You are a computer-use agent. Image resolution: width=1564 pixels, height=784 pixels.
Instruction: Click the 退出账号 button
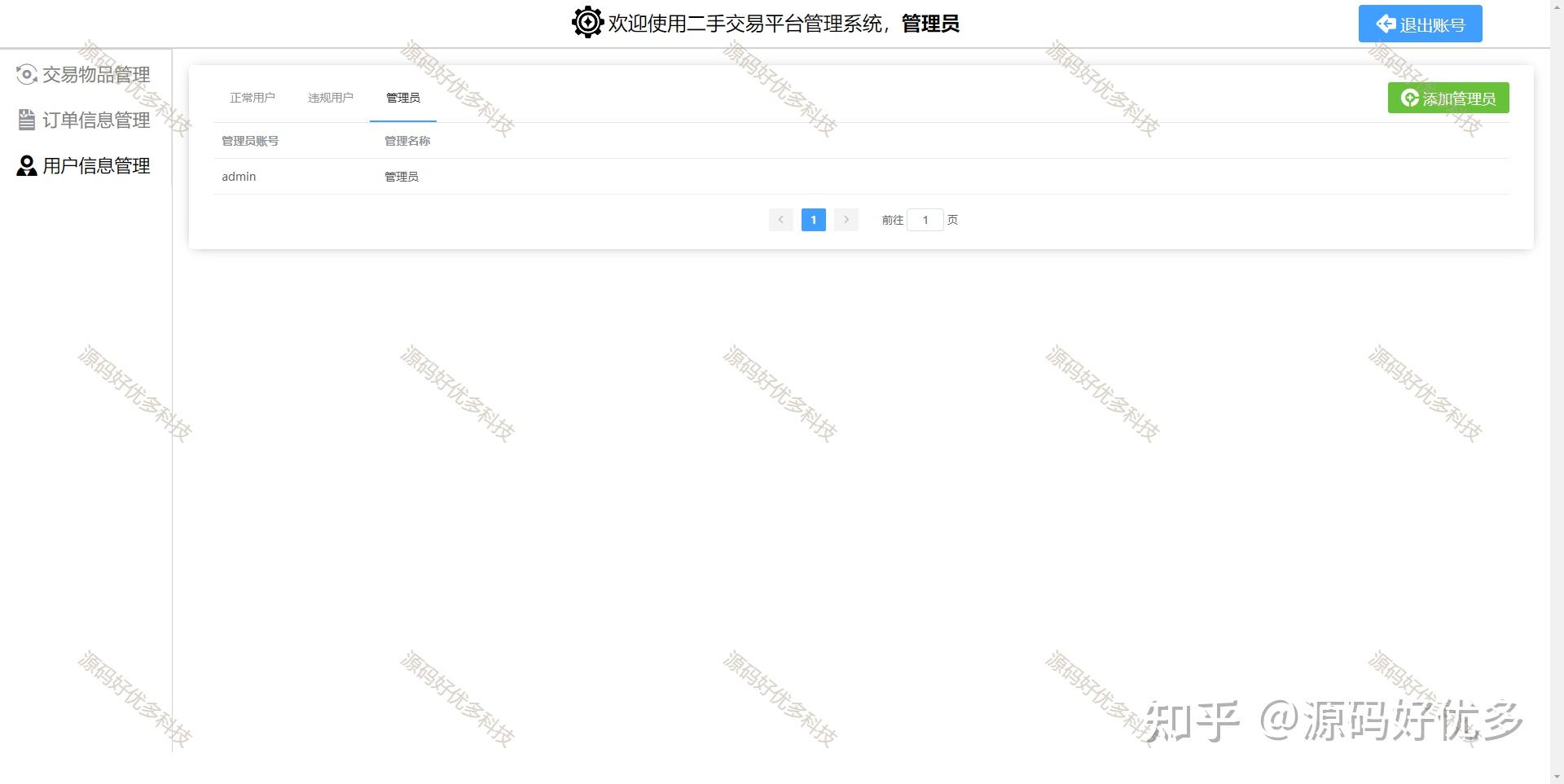point(1420,24)
